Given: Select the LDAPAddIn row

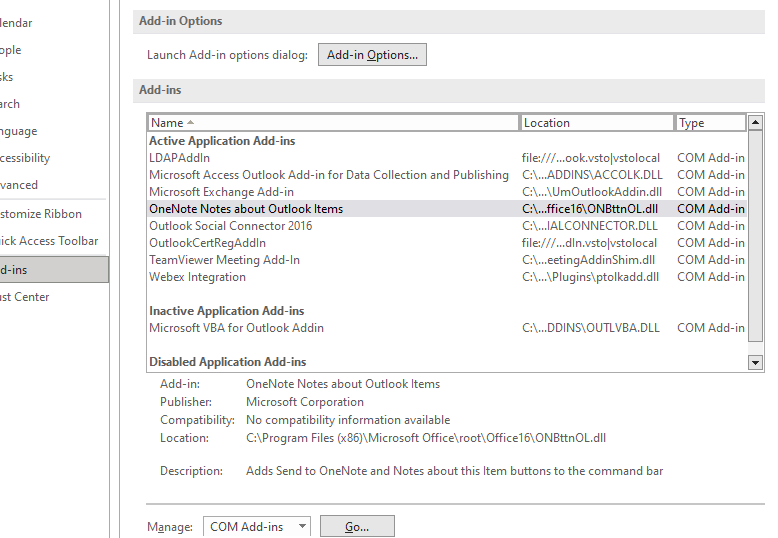Looking at the screenshot, I should (x=447, y=158).
